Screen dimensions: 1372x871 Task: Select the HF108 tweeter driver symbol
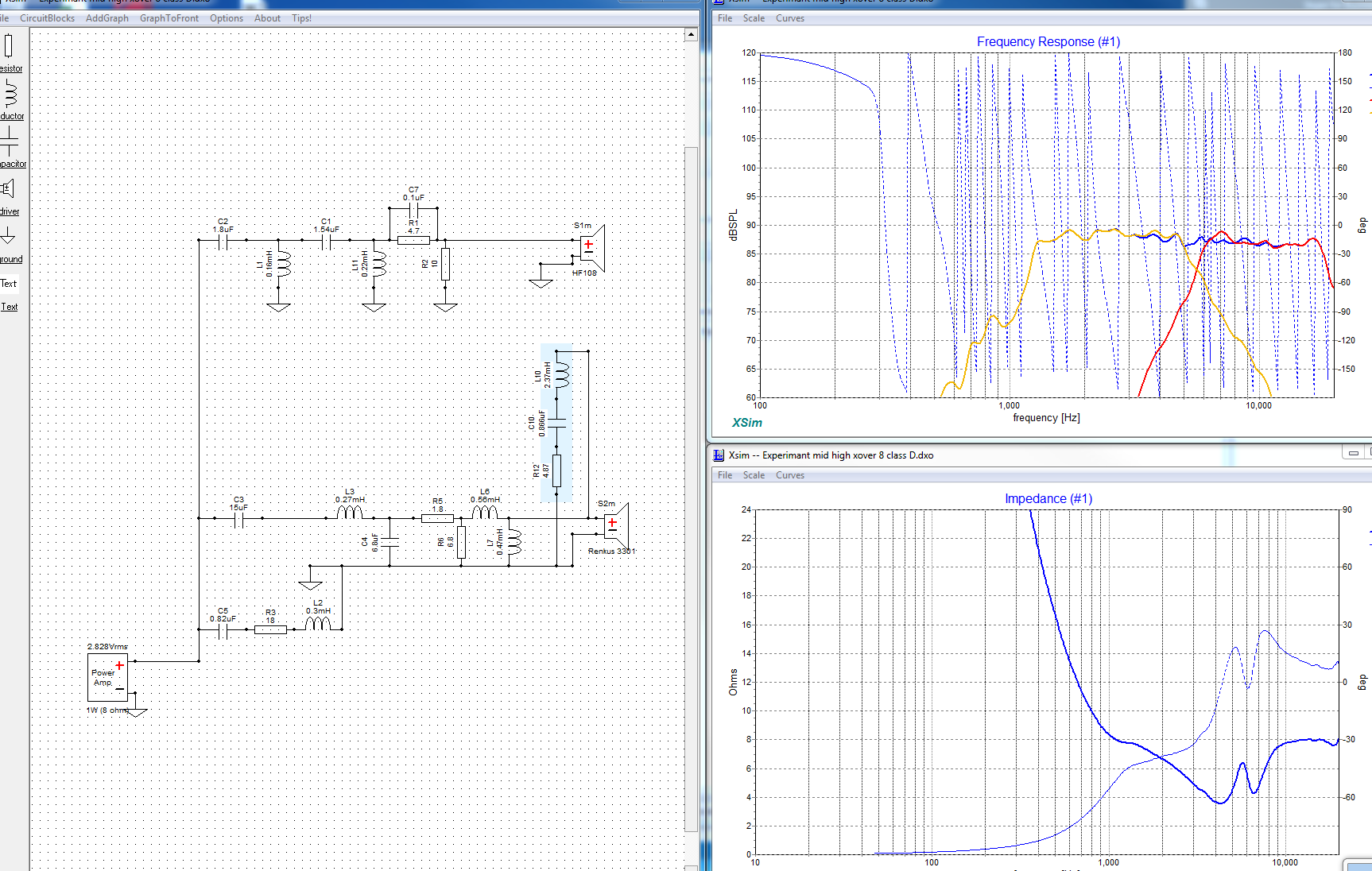[592, 248]
